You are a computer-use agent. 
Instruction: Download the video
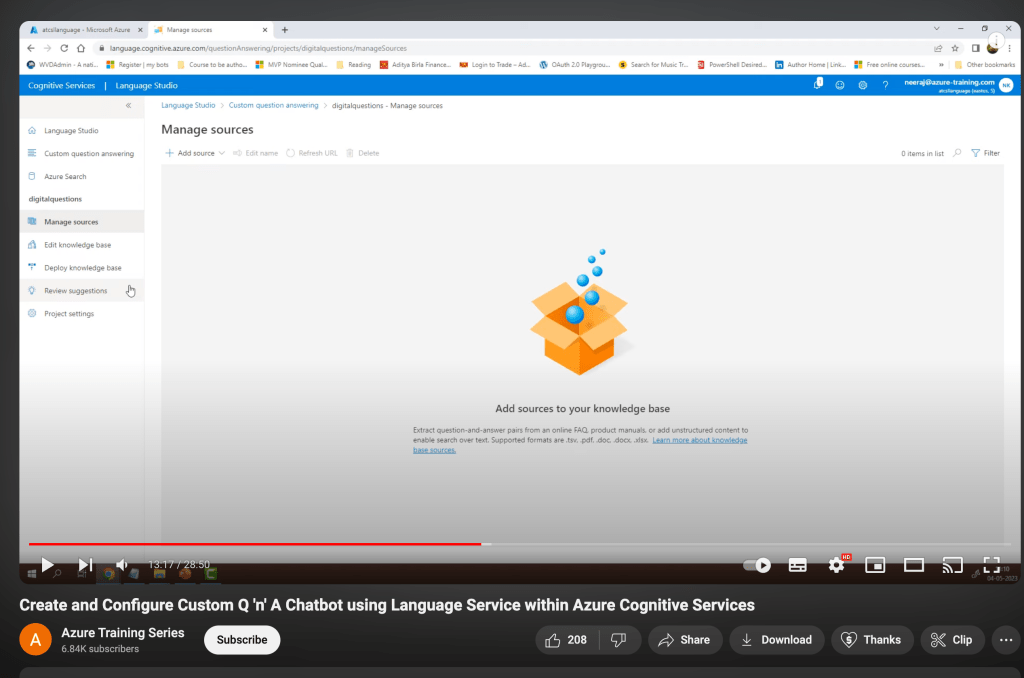(776, 640)
